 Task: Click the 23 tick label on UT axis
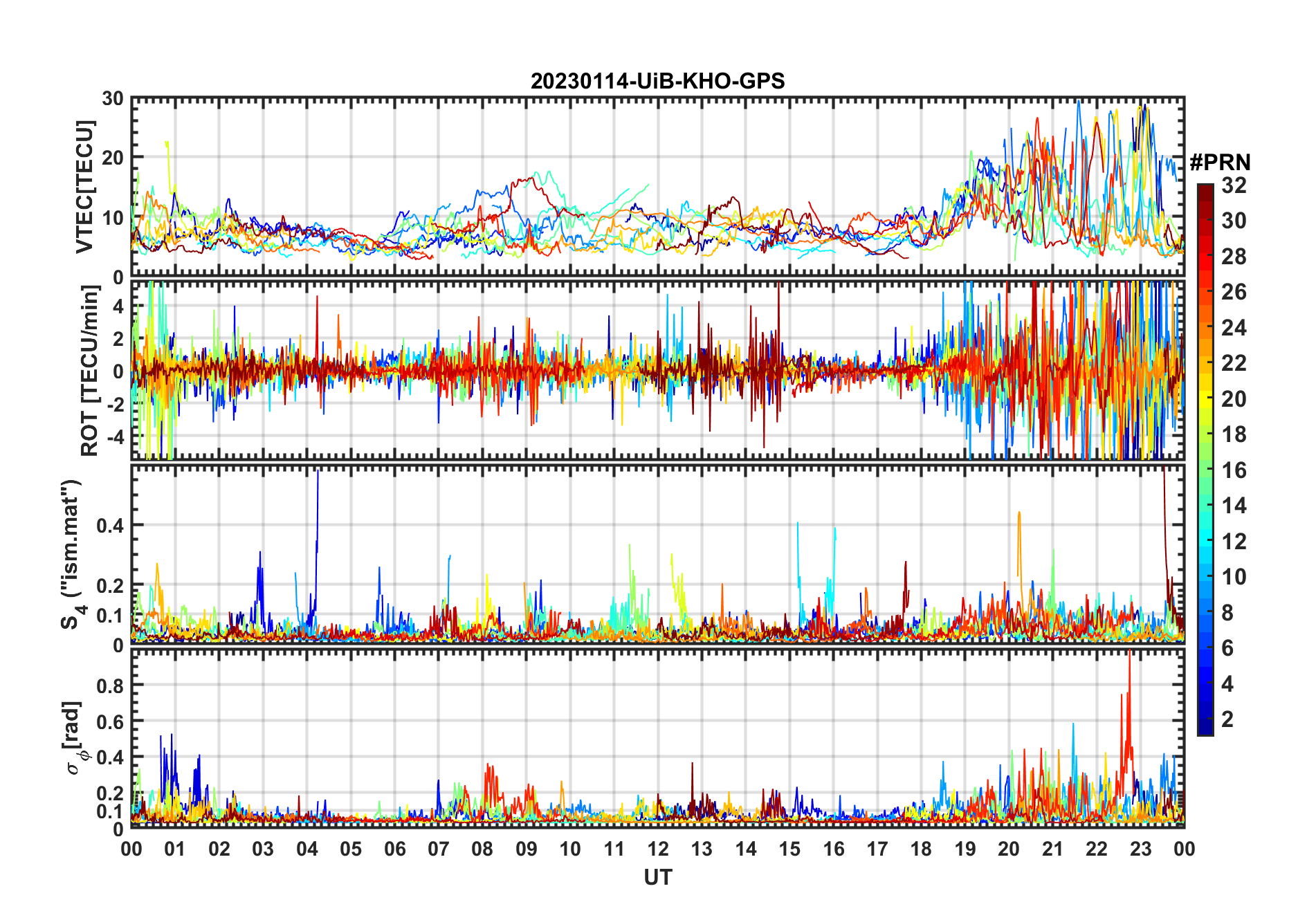point(1140,849)
